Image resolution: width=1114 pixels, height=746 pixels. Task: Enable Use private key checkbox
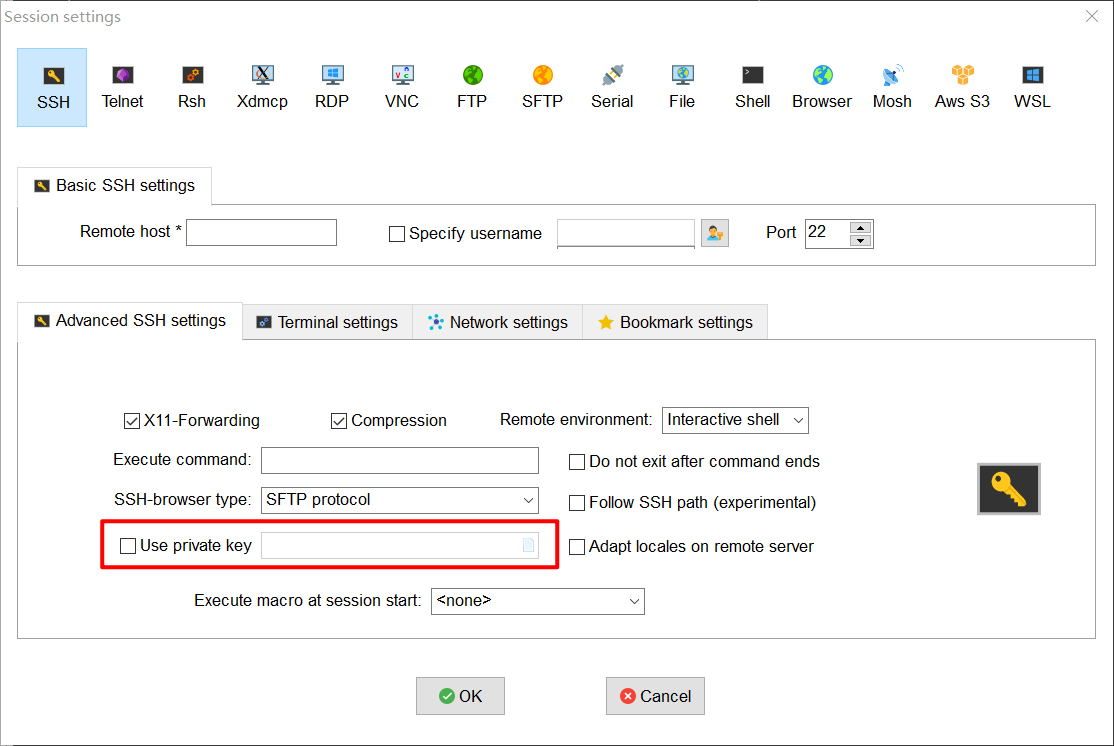pos(128,546)
